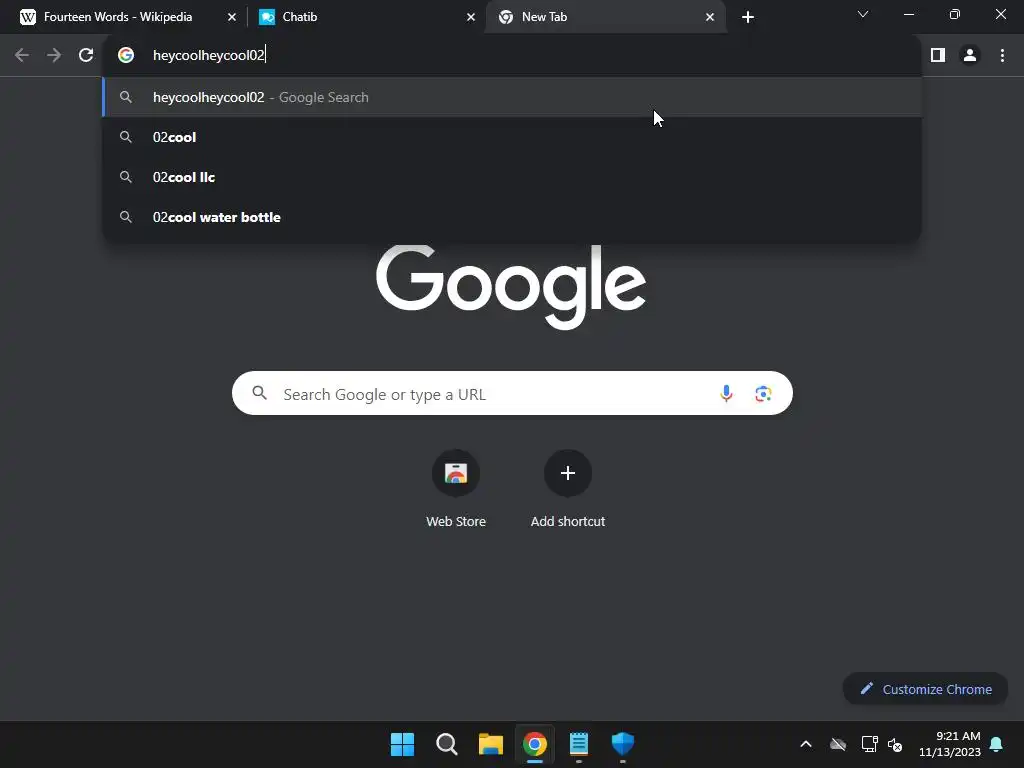Click the Add shortcut button
Viewport: 1024px width, 768px height.
568,488
